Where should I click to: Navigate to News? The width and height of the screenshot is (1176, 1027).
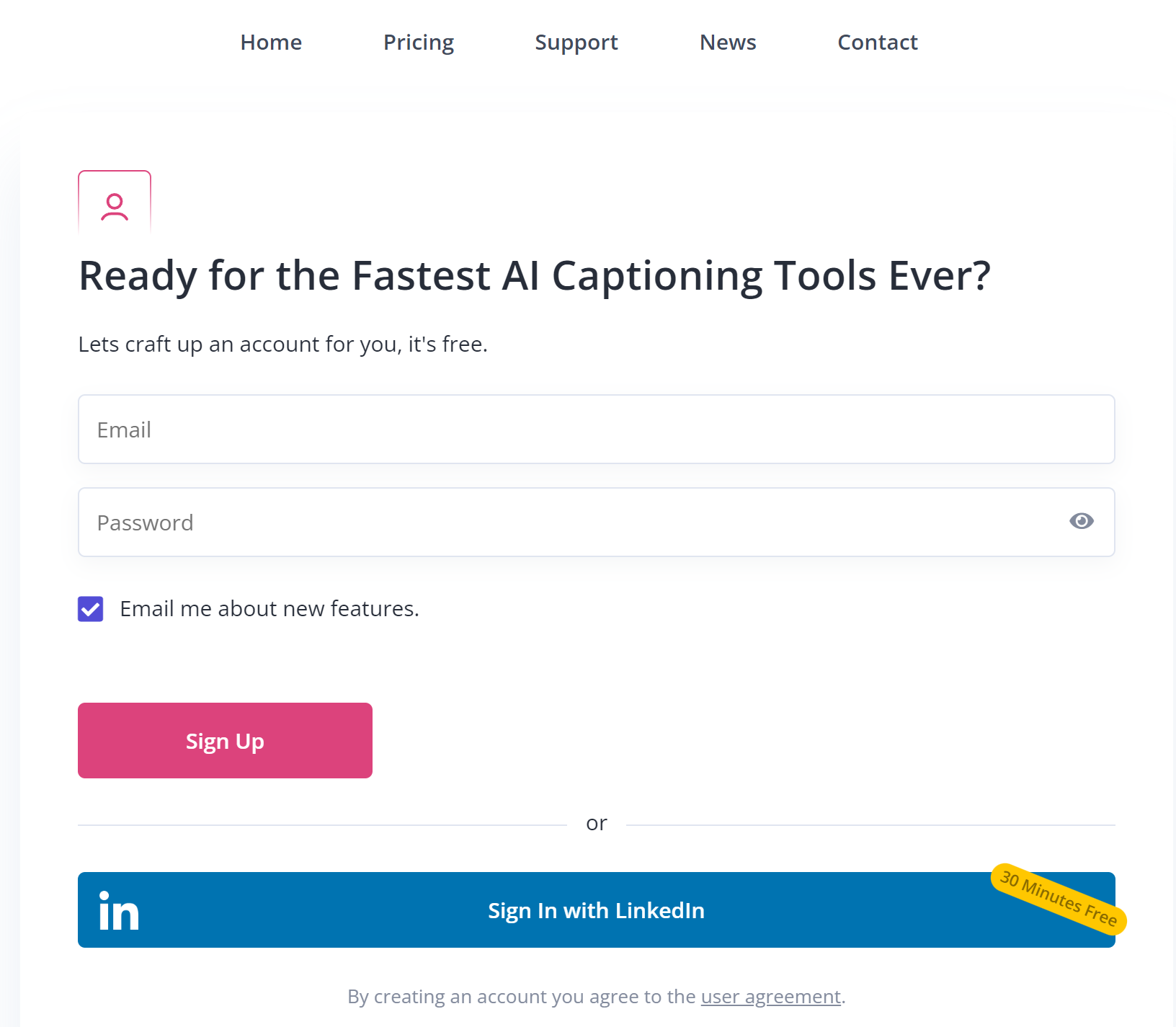click(728, 43)
